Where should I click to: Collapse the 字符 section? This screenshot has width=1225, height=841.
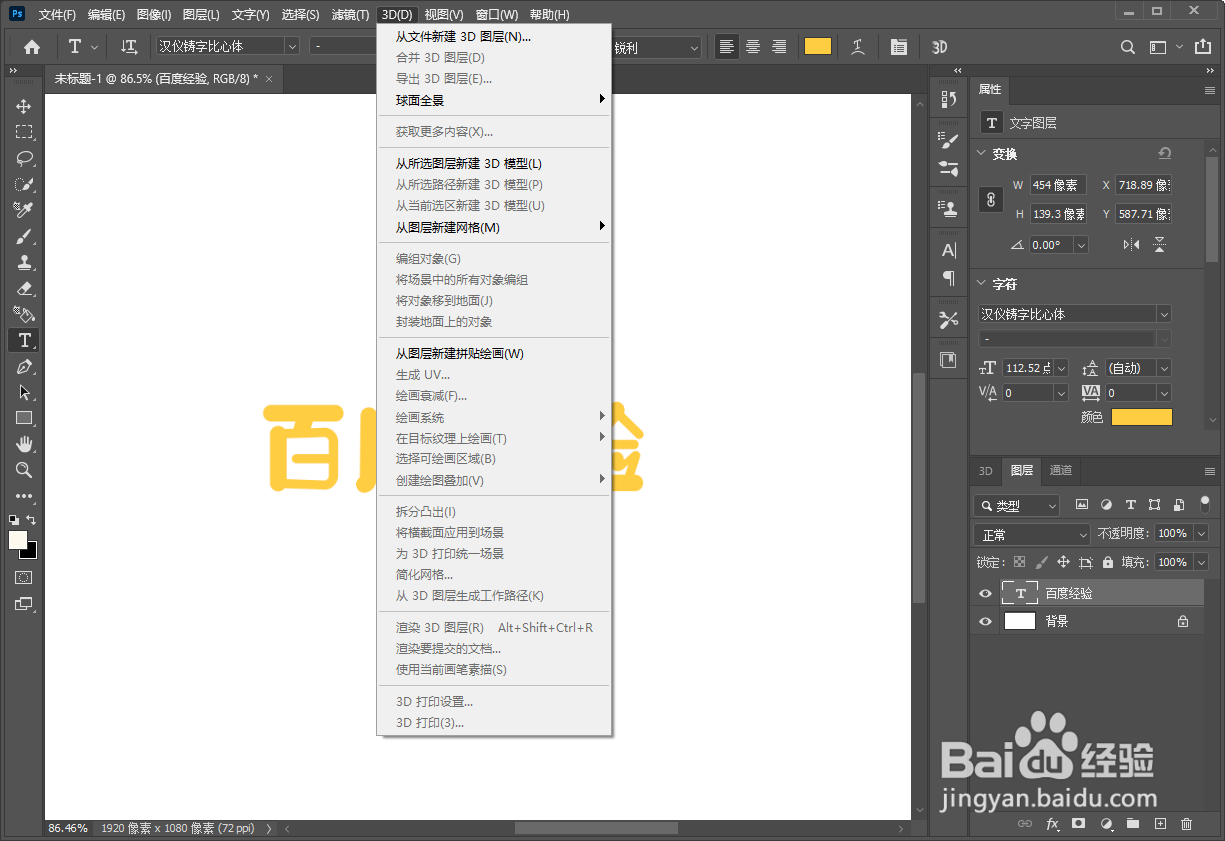click(x=981, y=284)
